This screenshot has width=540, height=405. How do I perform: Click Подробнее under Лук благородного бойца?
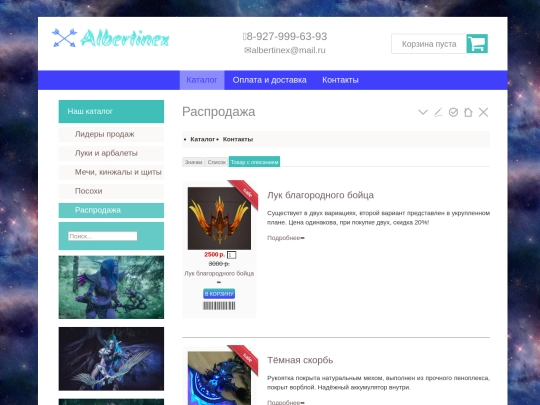pos(285,238)
